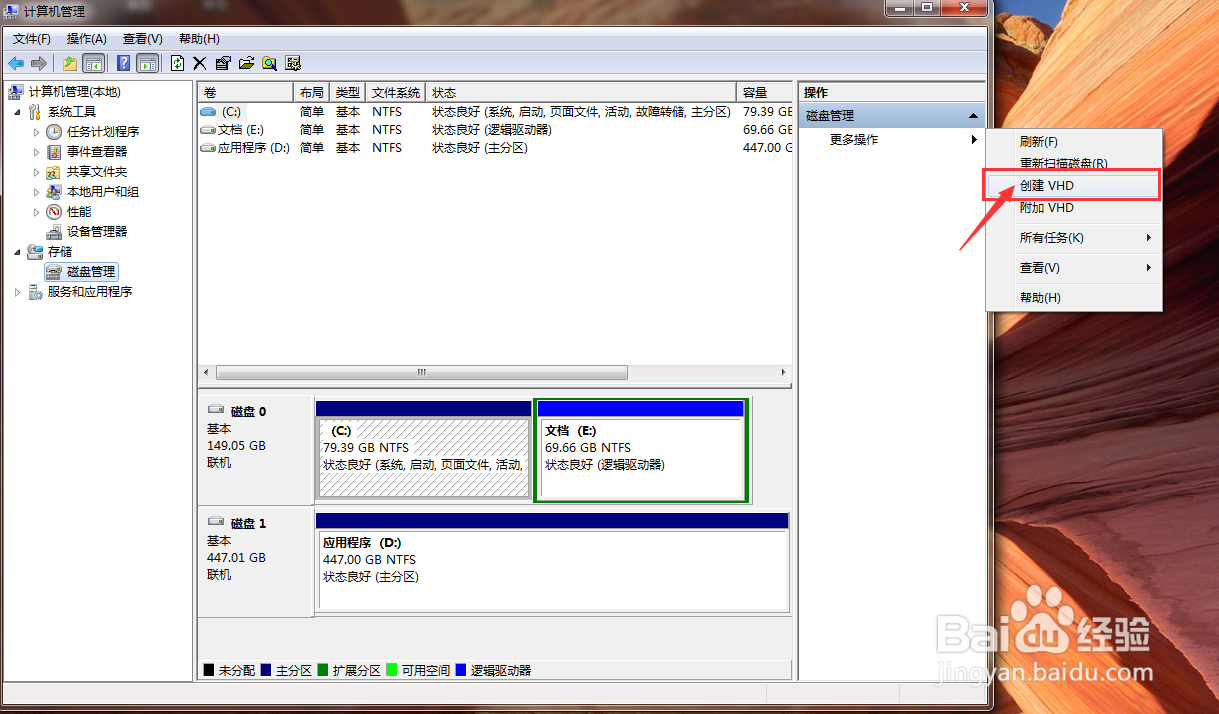This screenshot has height=714, width=1219.
Task: Choose 附加 VHD in the popup menu
Action: 1074,208
